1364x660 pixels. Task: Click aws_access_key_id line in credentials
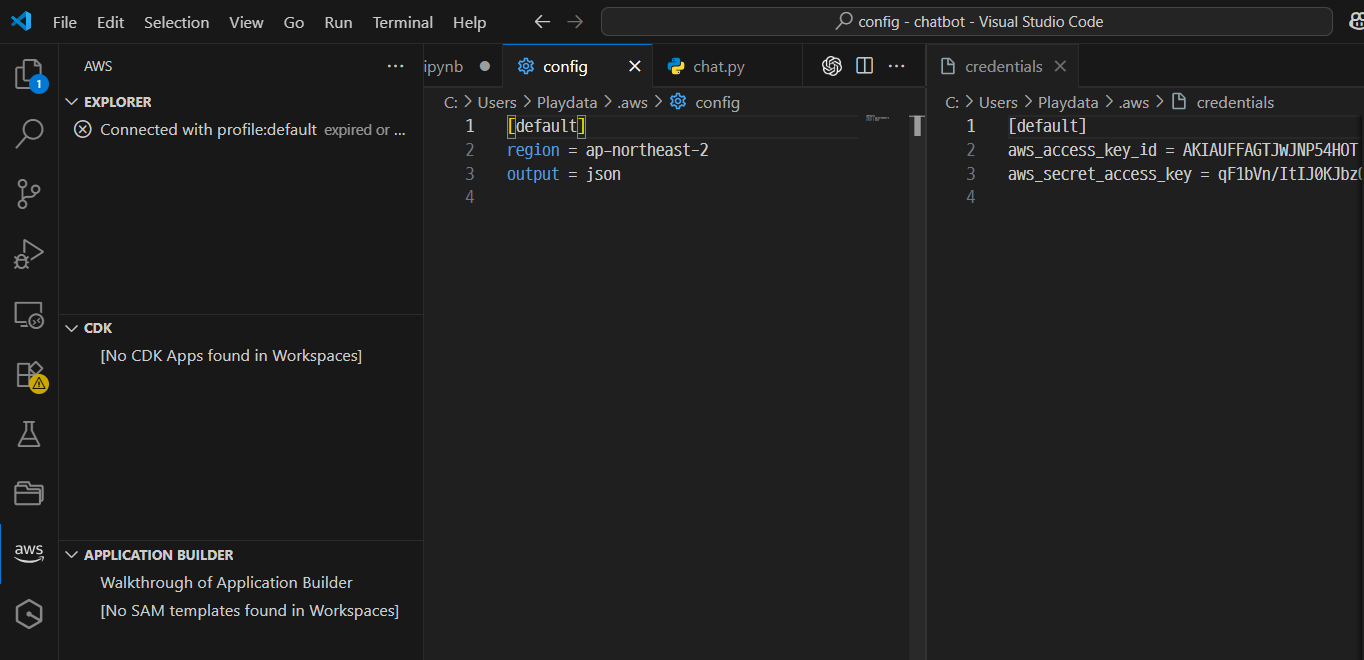coord(1183,150)
